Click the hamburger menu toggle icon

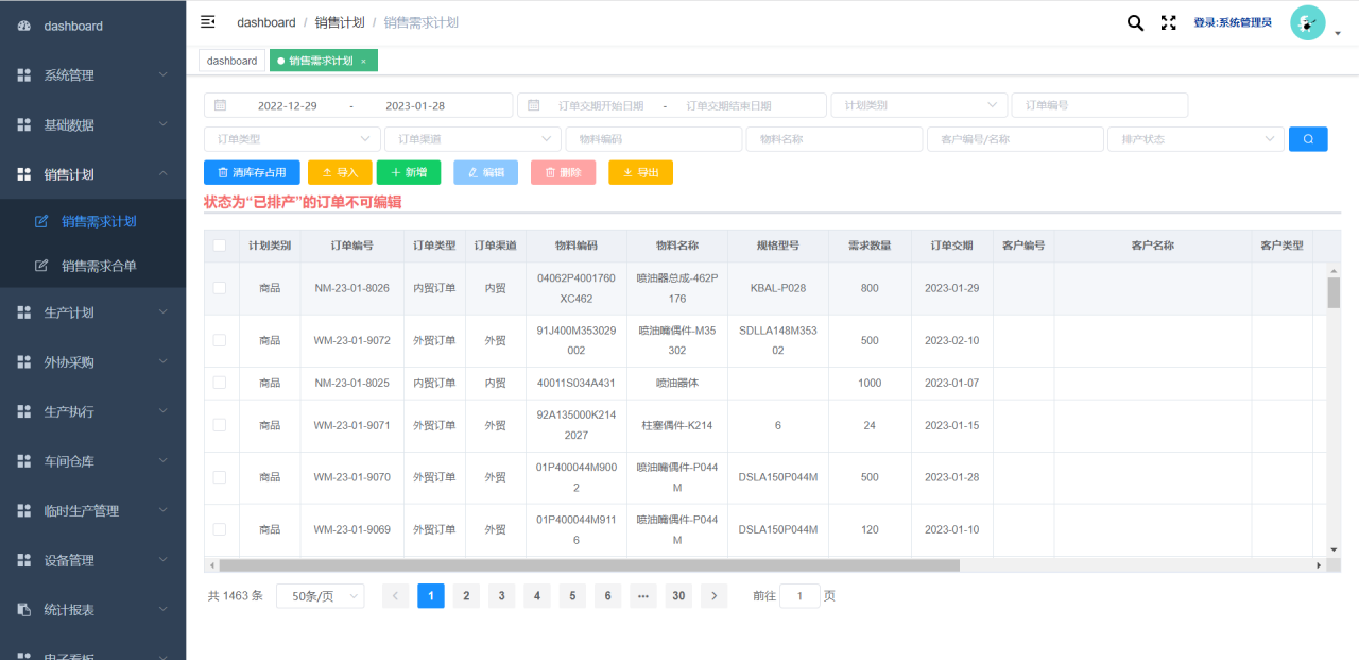click(207, 21)
